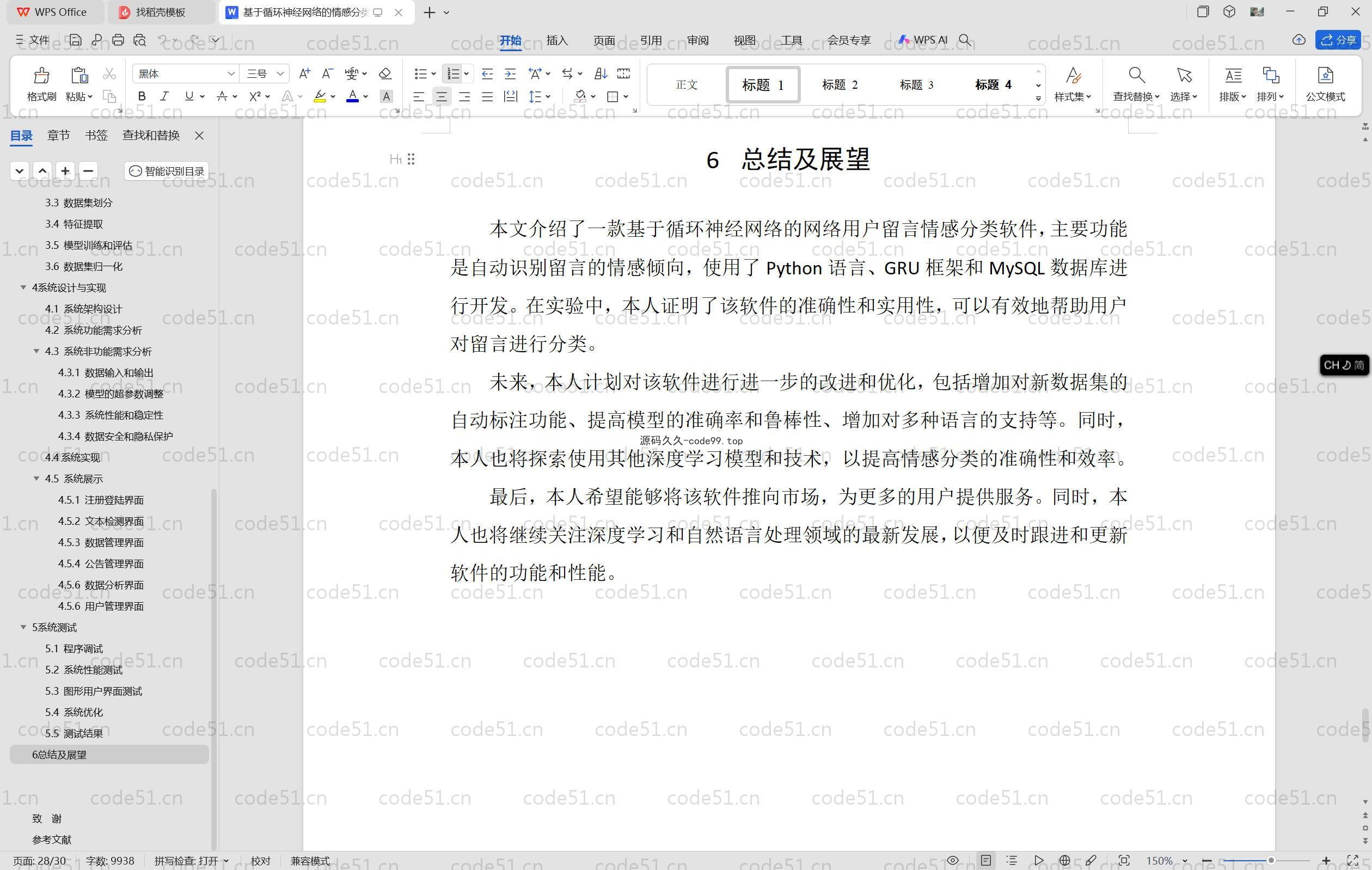
Task: Open Find and Replace (查找替换) icon
Action: pos(1136,75)
